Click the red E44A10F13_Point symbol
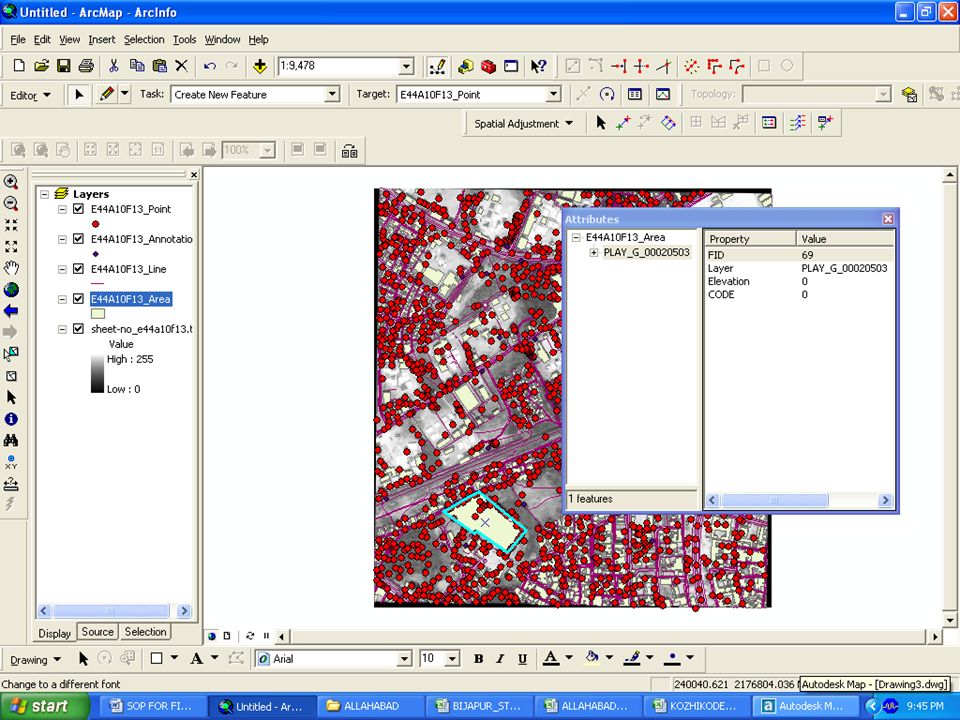This screenshot has width=960, height=720. coord(96,224)
